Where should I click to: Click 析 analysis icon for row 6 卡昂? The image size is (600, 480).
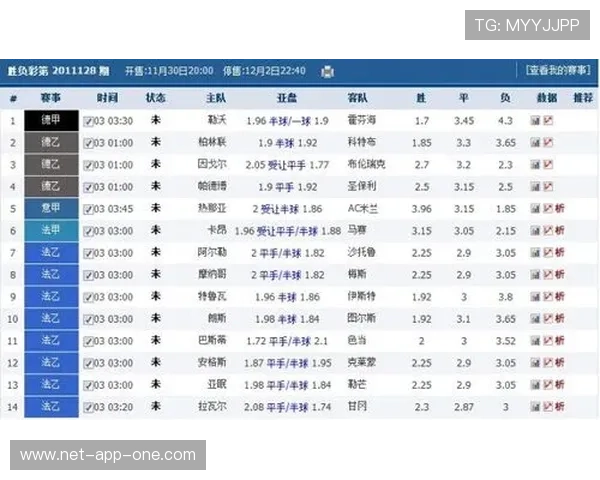560,231
